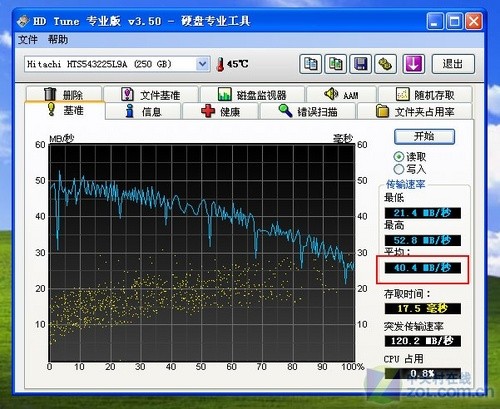Select the 写入 write radio button

coord(399,169)
